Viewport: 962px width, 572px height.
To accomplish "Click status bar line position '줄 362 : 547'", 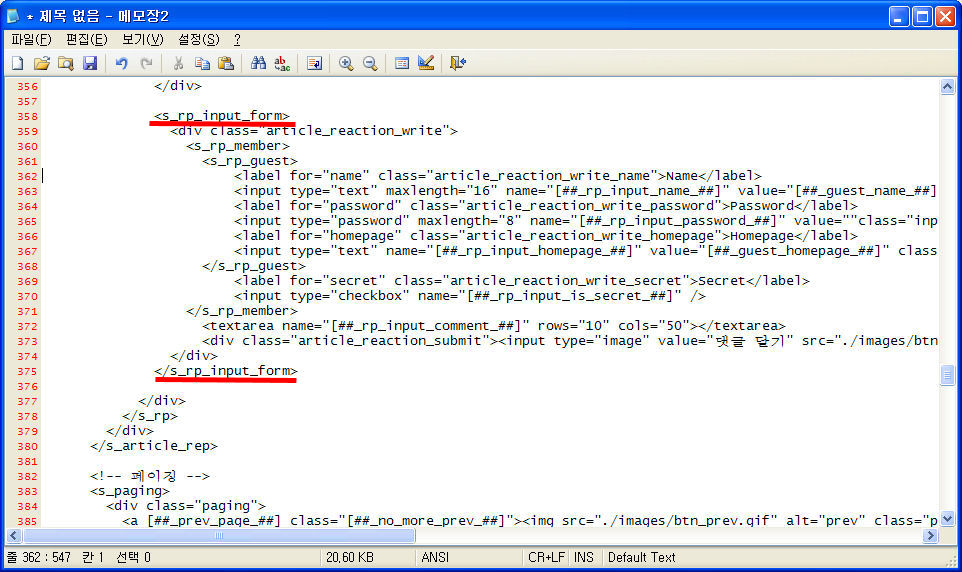I will tap(39, 557).
